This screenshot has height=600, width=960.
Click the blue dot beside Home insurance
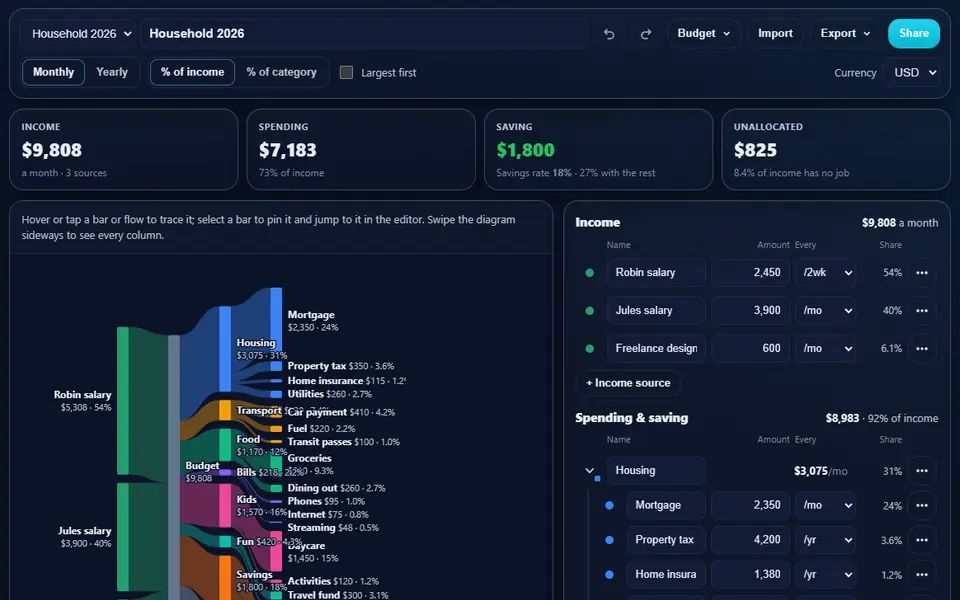click(609, 575)
